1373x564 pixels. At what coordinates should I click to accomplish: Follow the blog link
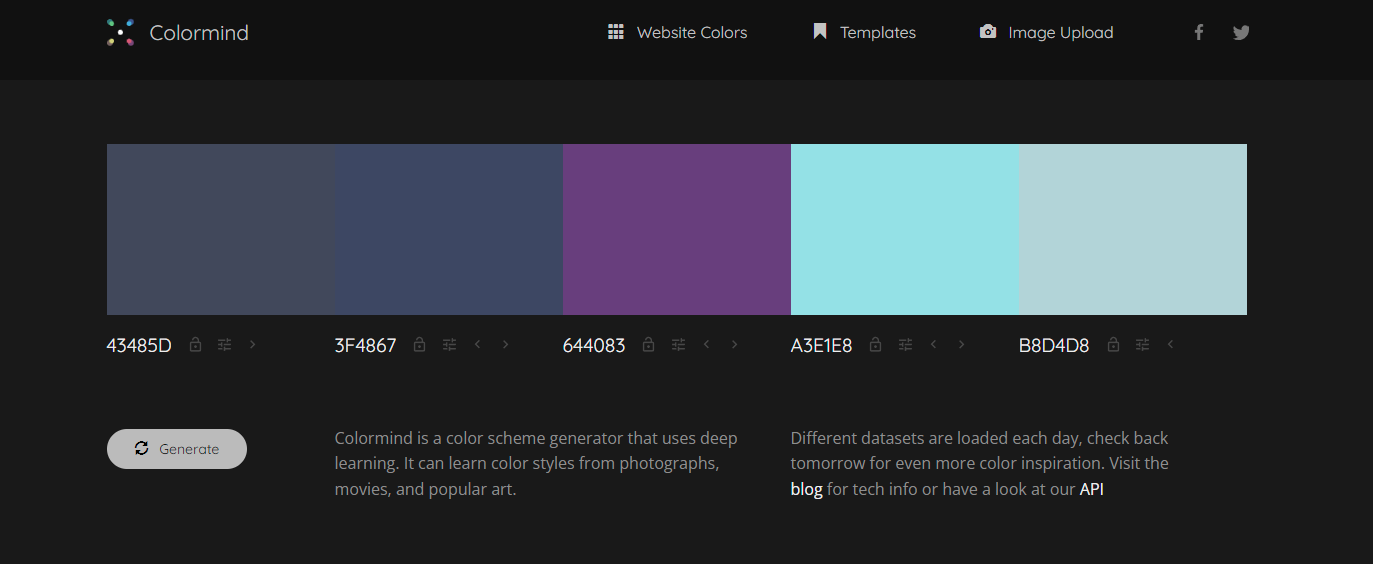pyautogui.click(x=806, y=490)
